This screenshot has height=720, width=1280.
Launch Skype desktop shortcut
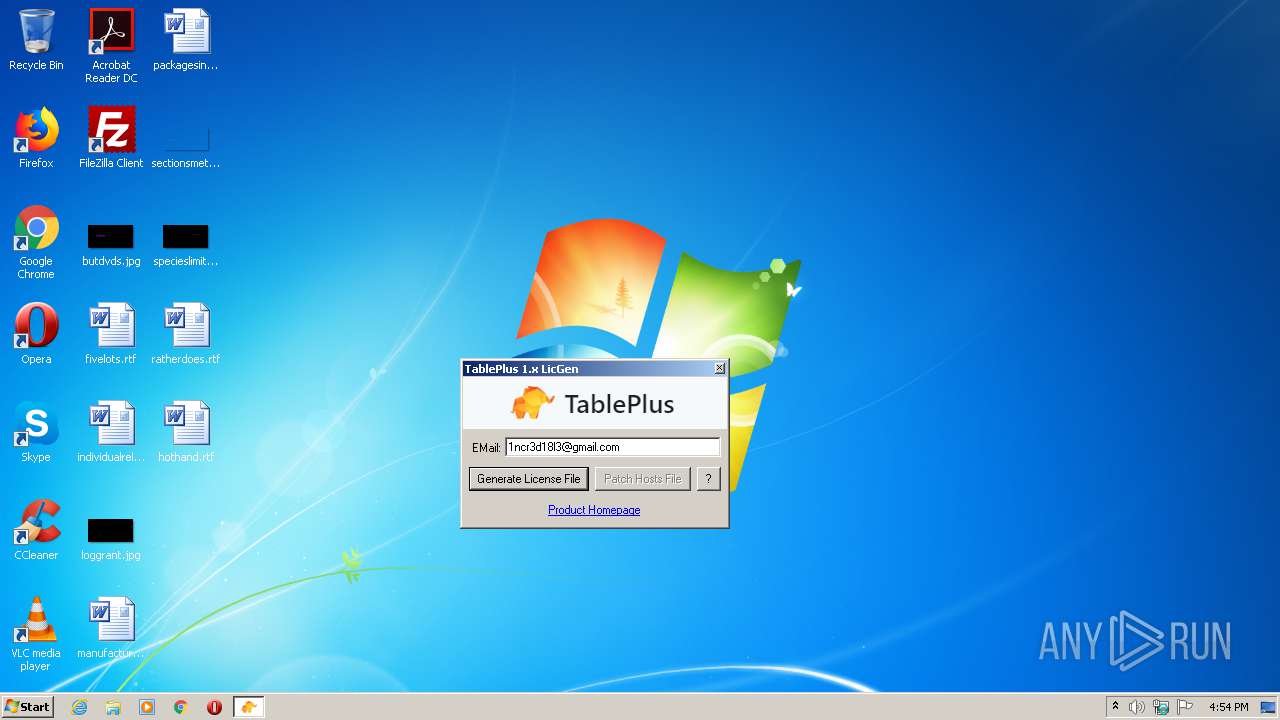pos(36,432)
